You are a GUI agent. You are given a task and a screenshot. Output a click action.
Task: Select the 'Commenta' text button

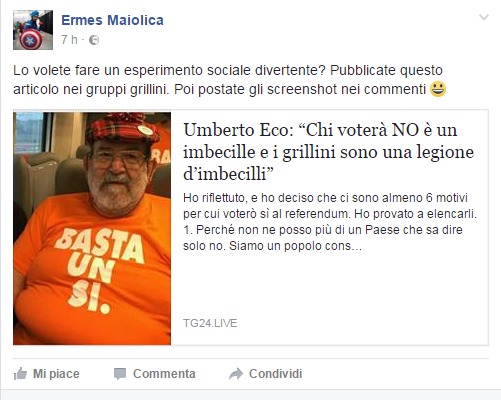[x=164, y=374]
